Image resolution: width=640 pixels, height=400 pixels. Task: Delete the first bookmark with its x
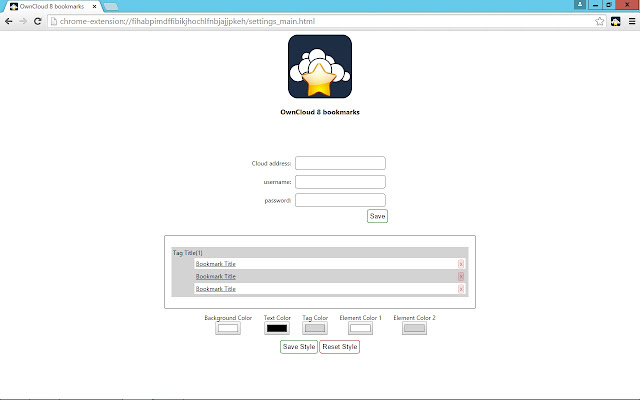[x=461, y=264]
